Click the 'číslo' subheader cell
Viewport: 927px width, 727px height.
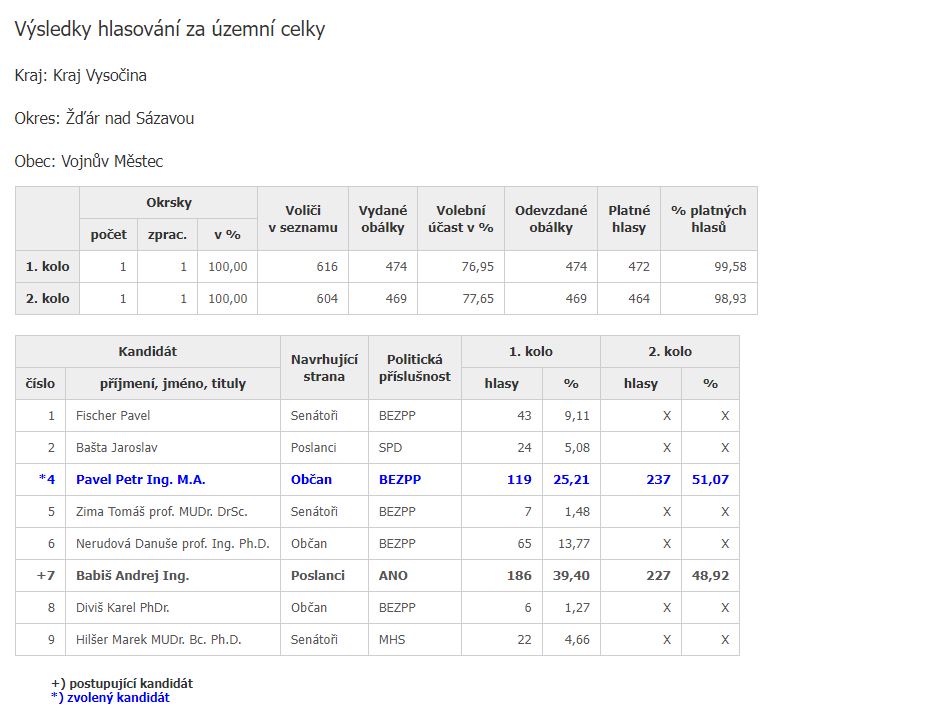tap(40, 384)
